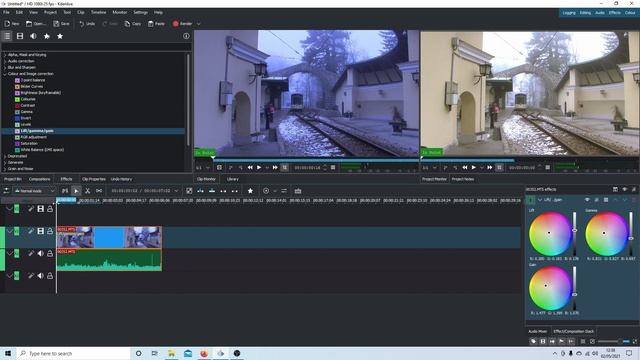Expand Alpha, Mask and Keying category

coord(5,55)
